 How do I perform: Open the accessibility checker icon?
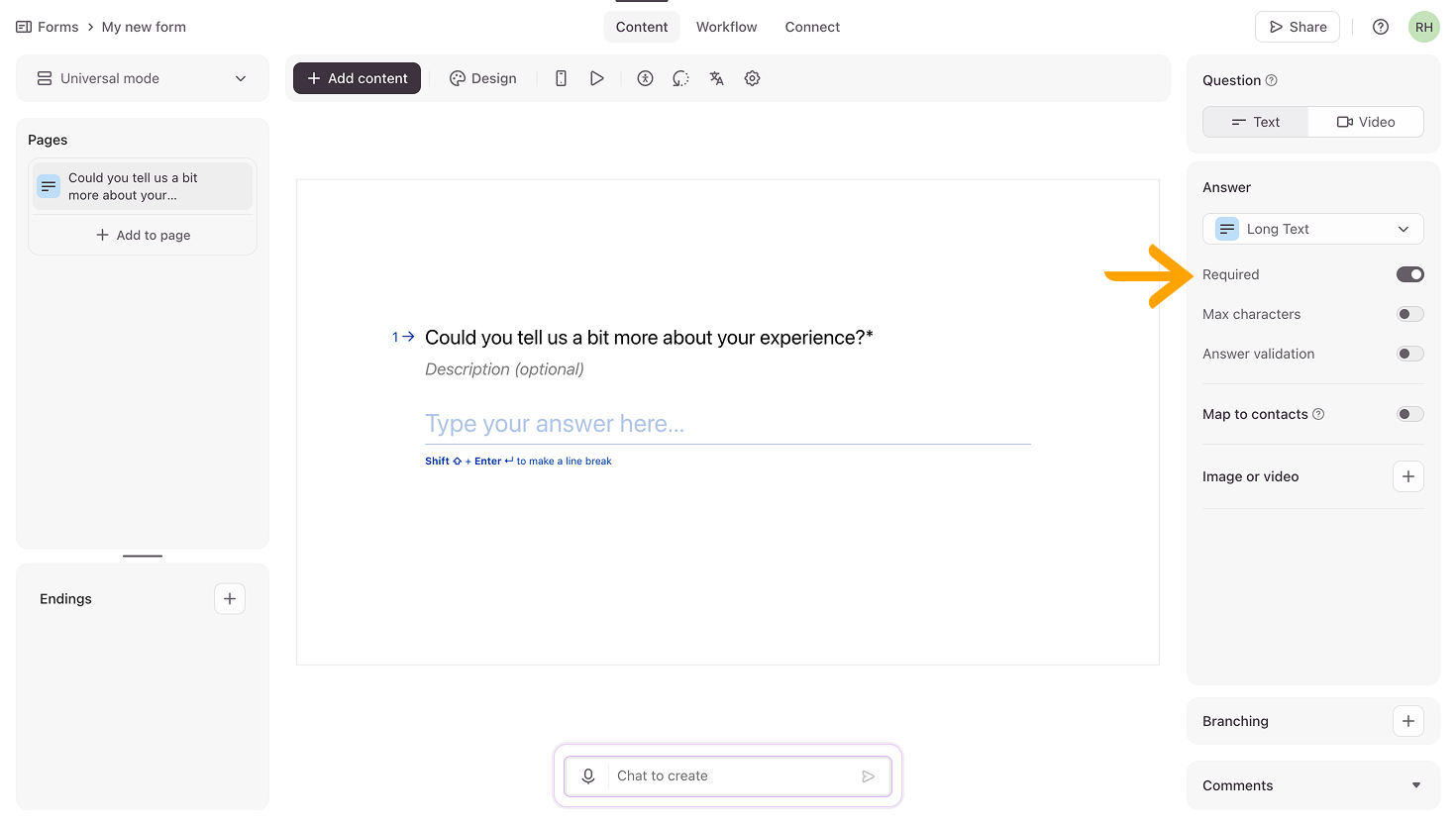645,78
